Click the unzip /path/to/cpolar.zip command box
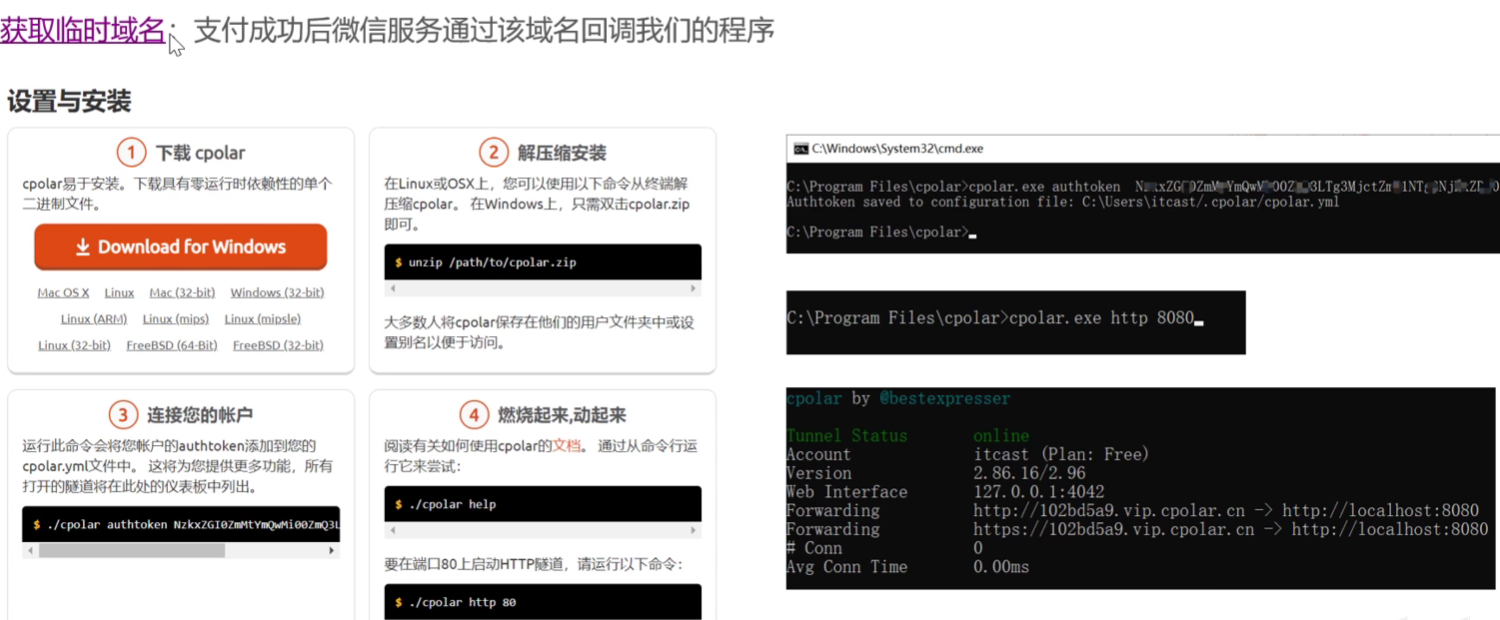Viewport: 1500px width, 620px height. 543,262
